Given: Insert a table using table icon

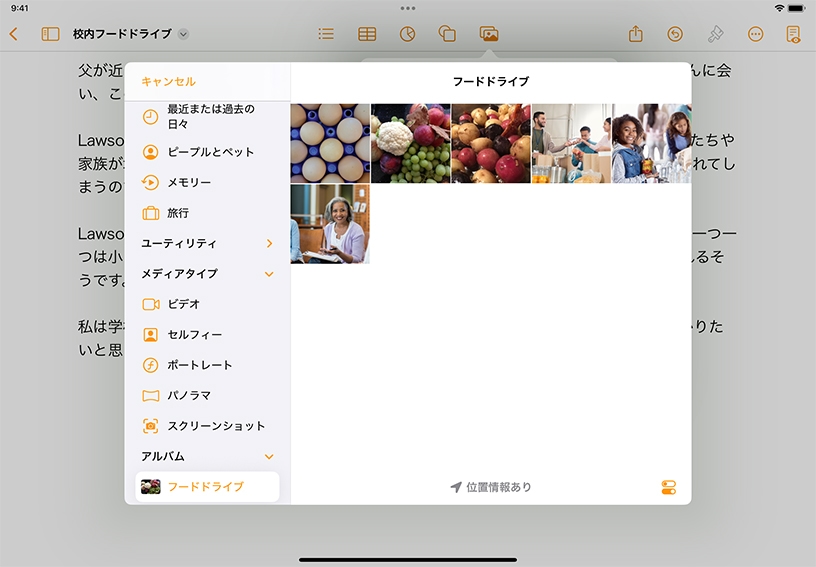Looking at the screenshot, I should [367, 34].
